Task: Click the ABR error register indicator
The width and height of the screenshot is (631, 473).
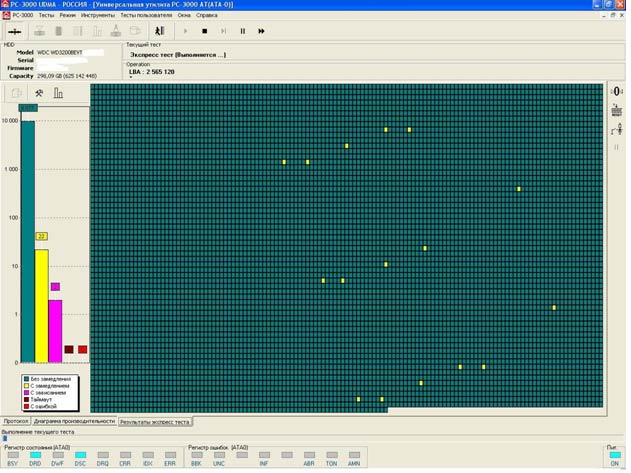Action: [309, 455]
